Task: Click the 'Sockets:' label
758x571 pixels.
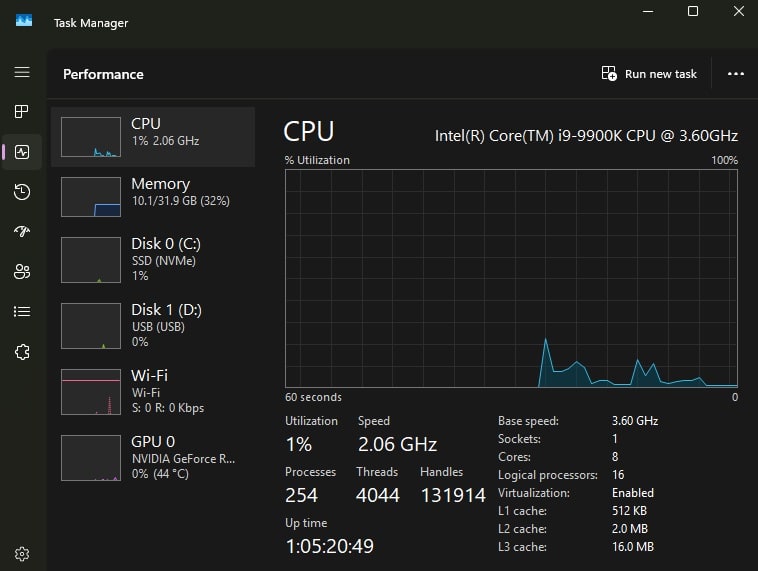Action: (519, 439)
